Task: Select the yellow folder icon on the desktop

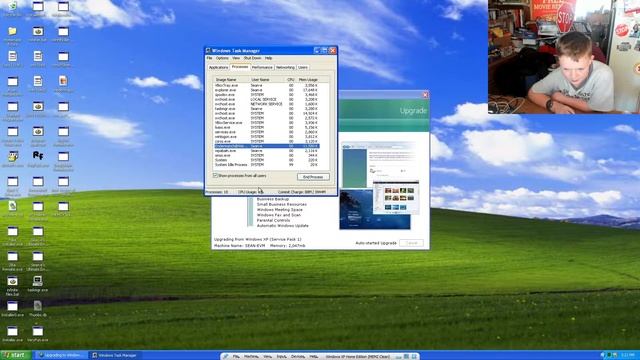Action: (x=13, y=31)
